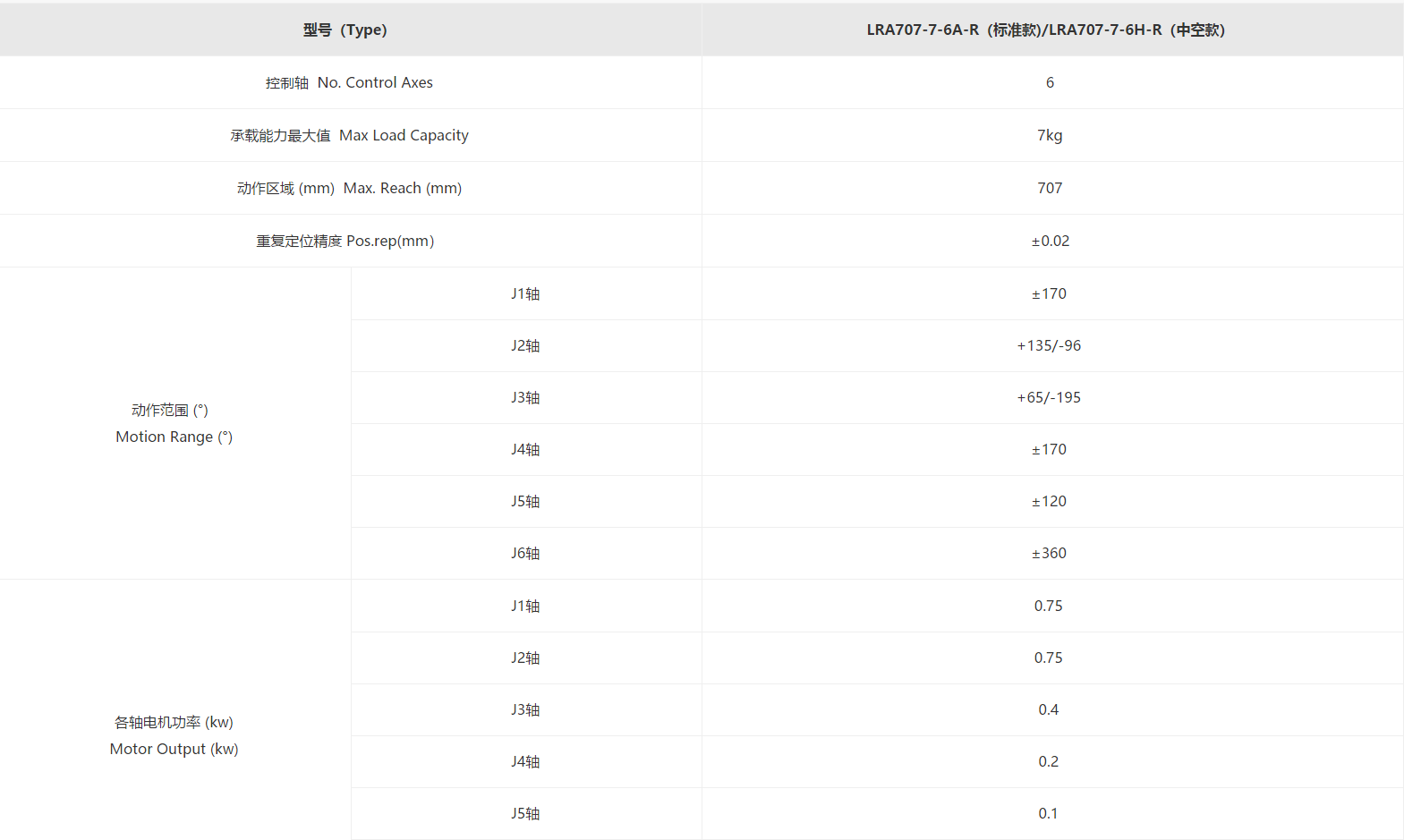This screenshot has height=840, width=1404.
Task: Click the 0.2 motor output value
Action: tap(1048, 762)
